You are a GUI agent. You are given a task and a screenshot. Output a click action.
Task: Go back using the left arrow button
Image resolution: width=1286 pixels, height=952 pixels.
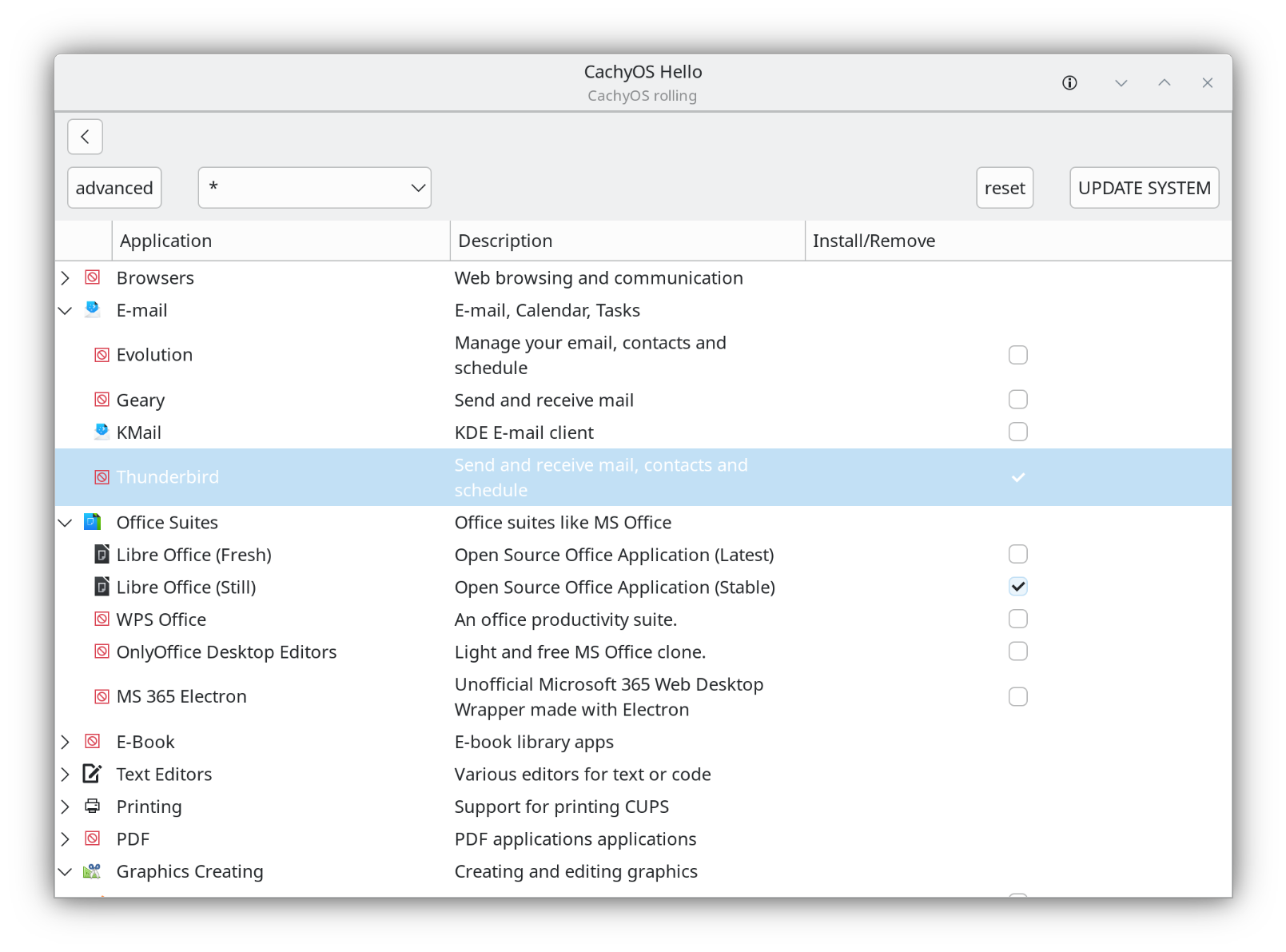point(85,137)
